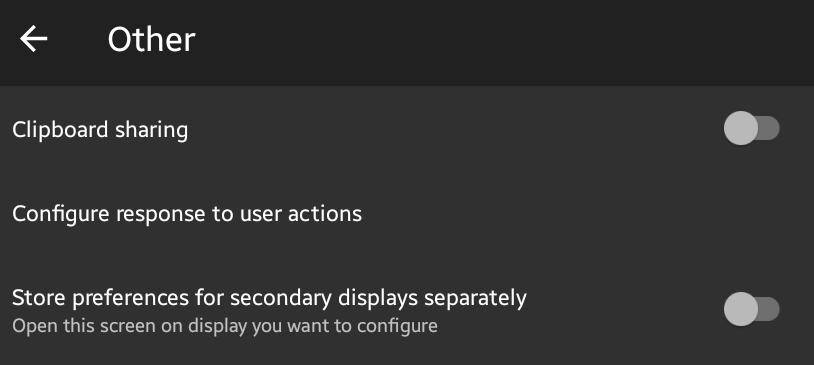Click the word 'Configure' in second setting
814x365 pixels.
(61, 214)
